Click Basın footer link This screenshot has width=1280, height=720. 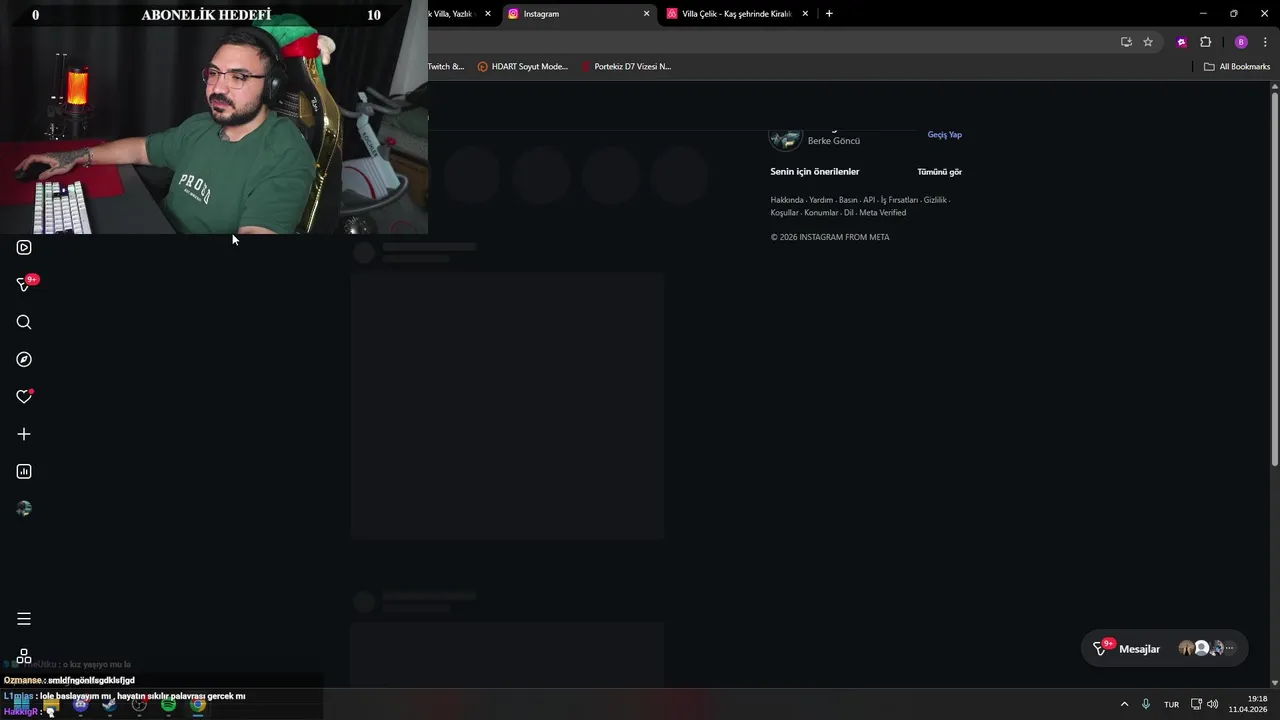click(x=848, y=200)
